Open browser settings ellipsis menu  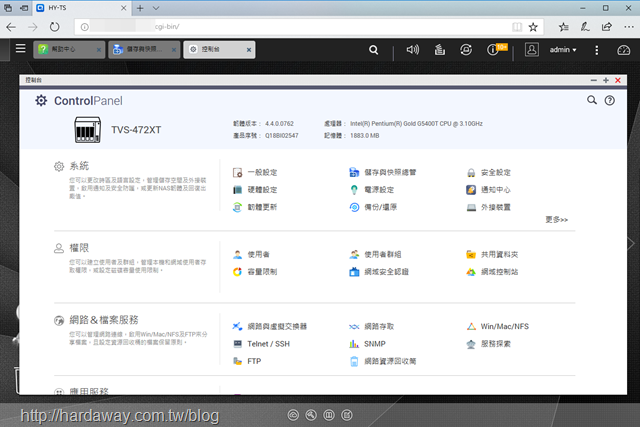pos(629,27)
